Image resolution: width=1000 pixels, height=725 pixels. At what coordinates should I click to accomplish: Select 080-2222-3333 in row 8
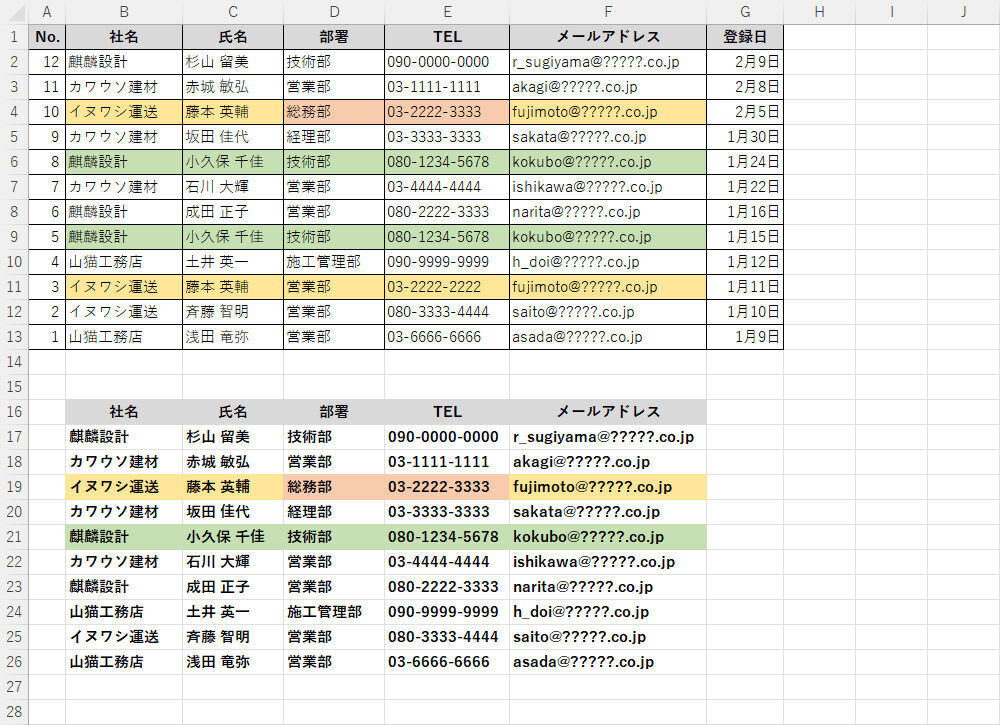point(447,212)
